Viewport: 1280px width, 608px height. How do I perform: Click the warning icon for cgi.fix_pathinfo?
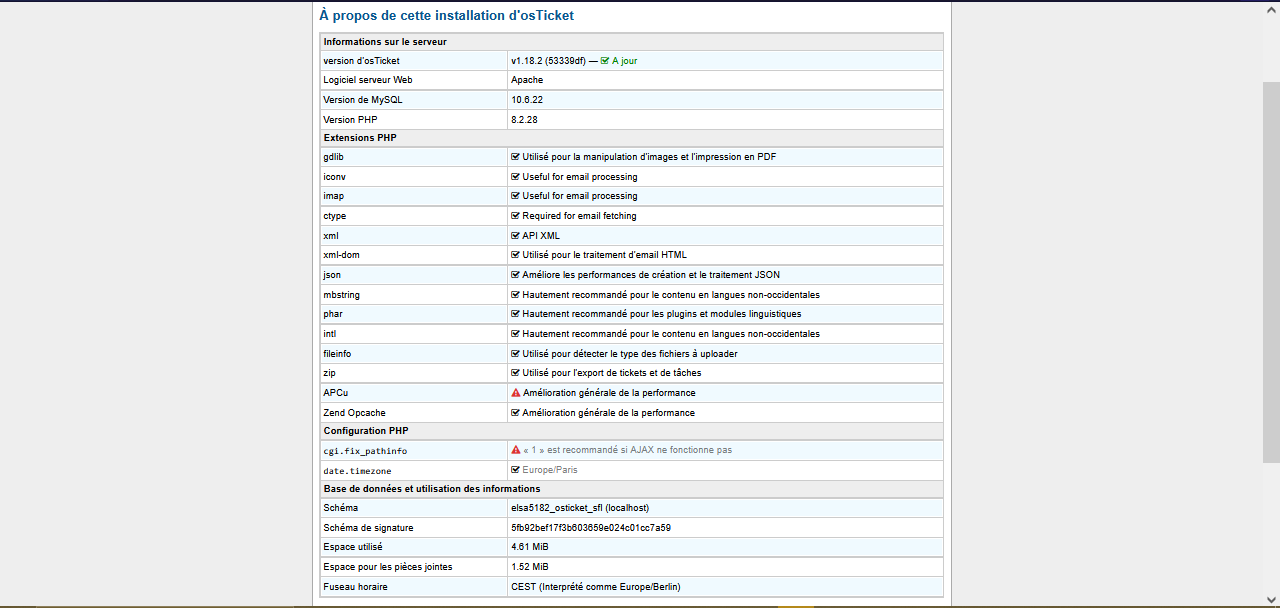(x=516, y=450)
